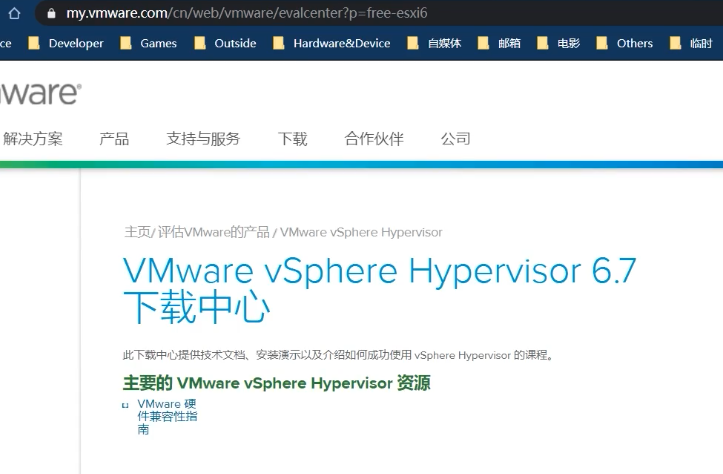Click the padlock site security icon
Viewport: 723px width, 474px height.
pos(51,13)
